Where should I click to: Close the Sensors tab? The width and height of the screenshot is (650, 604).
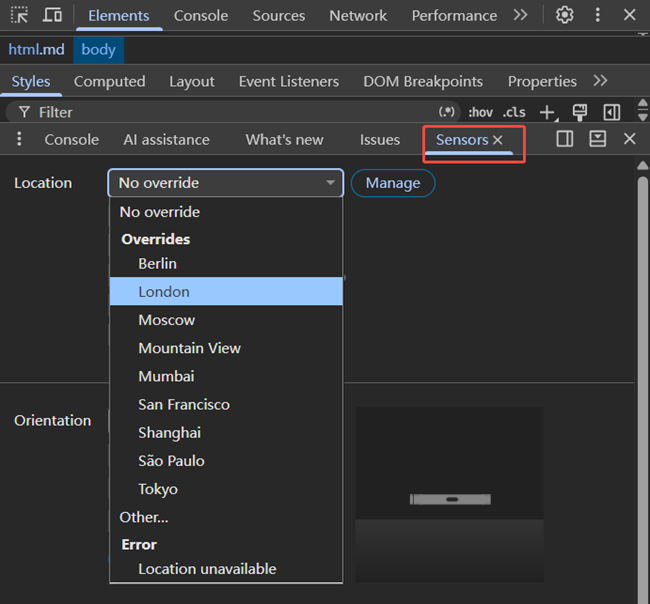[x=497, y=140]
